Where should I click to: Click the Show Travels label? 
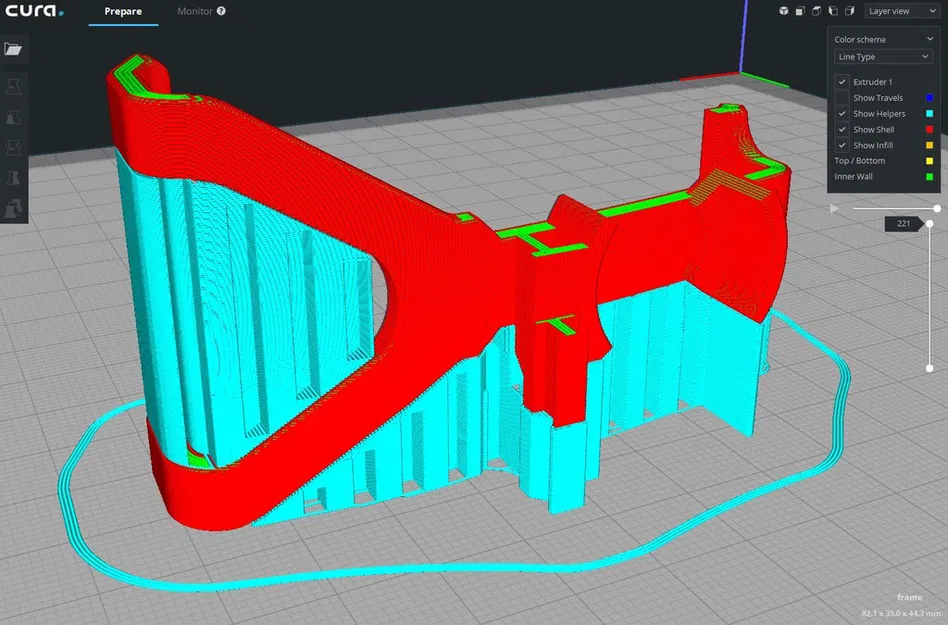tap(878, 97)
